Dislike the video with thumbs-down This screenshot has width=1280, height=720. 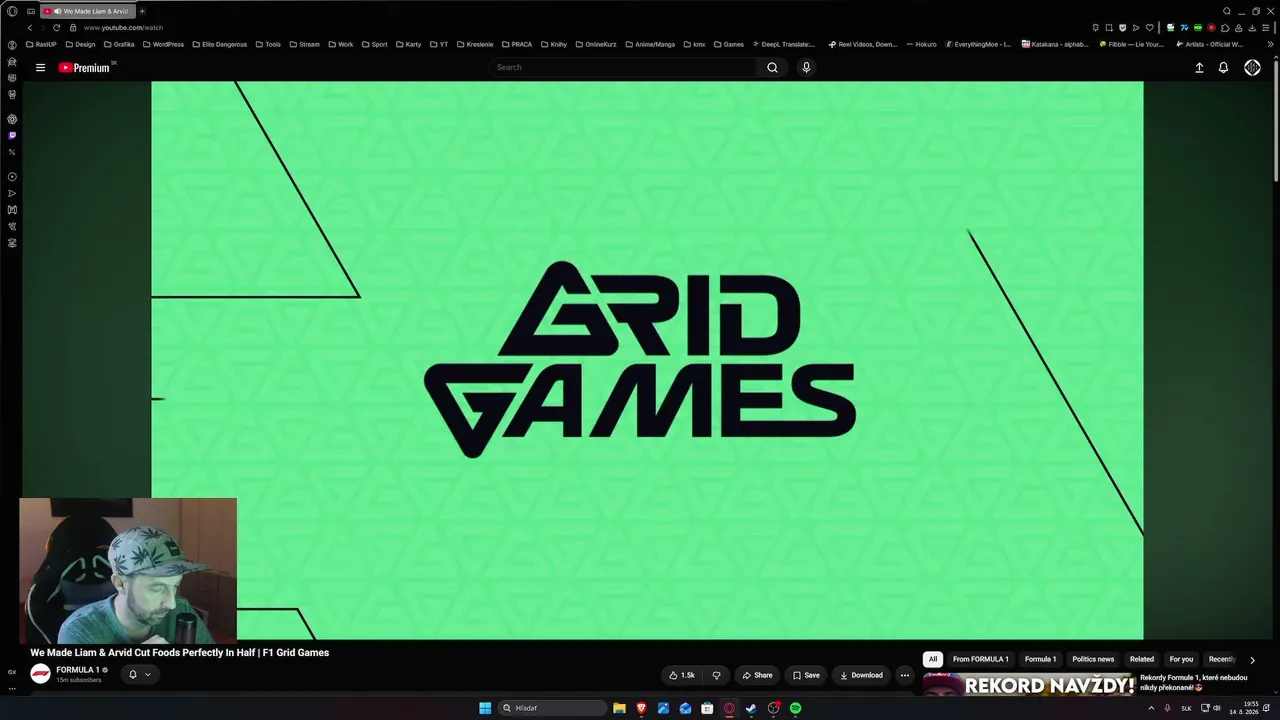(716, 675)
